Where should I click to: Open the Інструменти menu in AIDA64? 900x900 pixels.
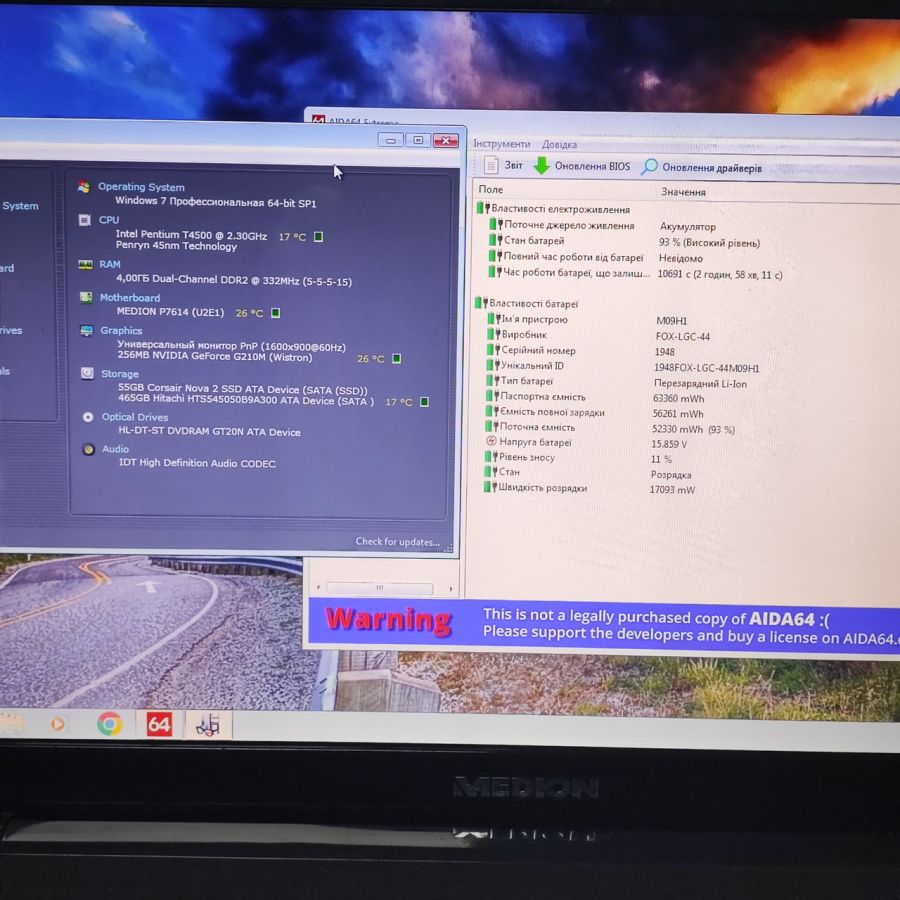501,143
